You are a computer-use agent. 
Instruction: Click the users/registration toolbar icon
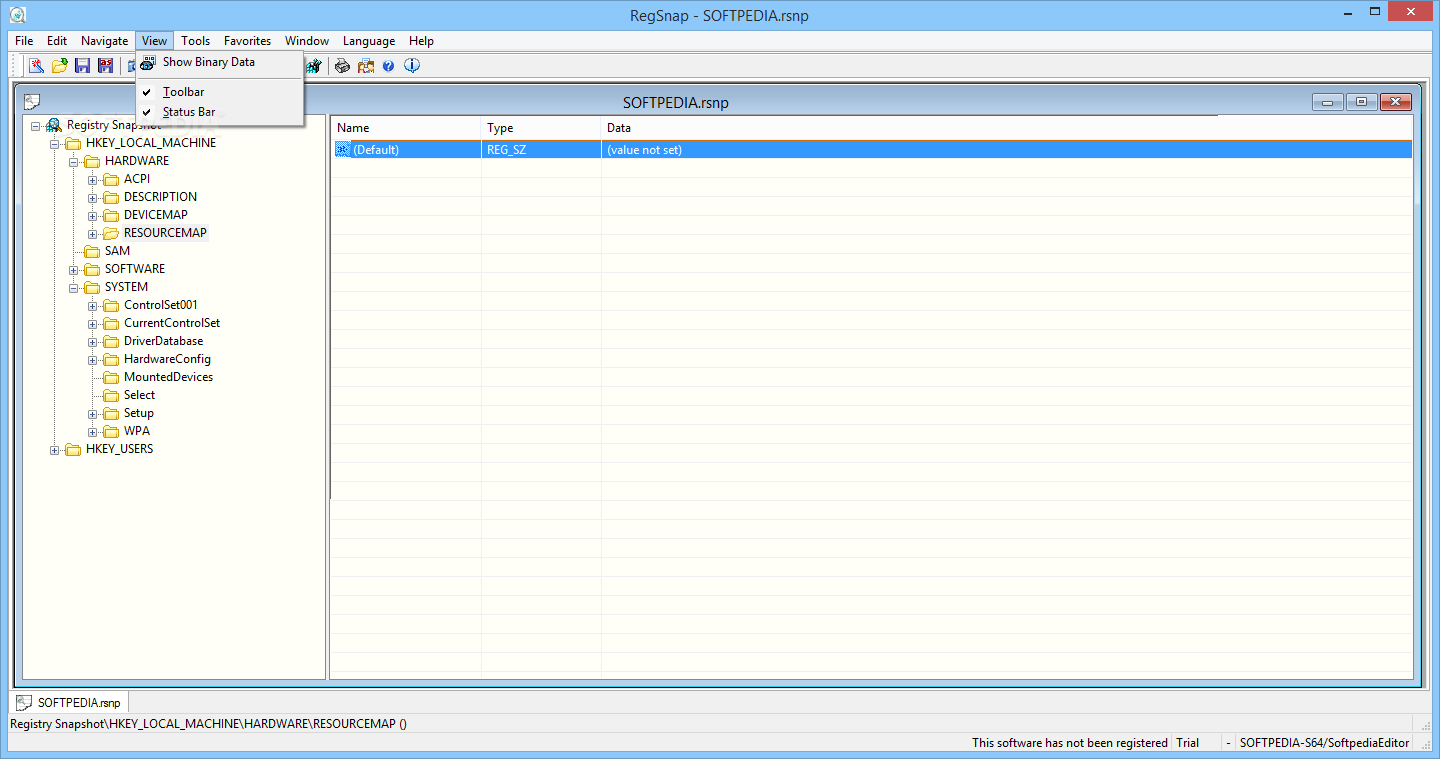pos(365,66)
